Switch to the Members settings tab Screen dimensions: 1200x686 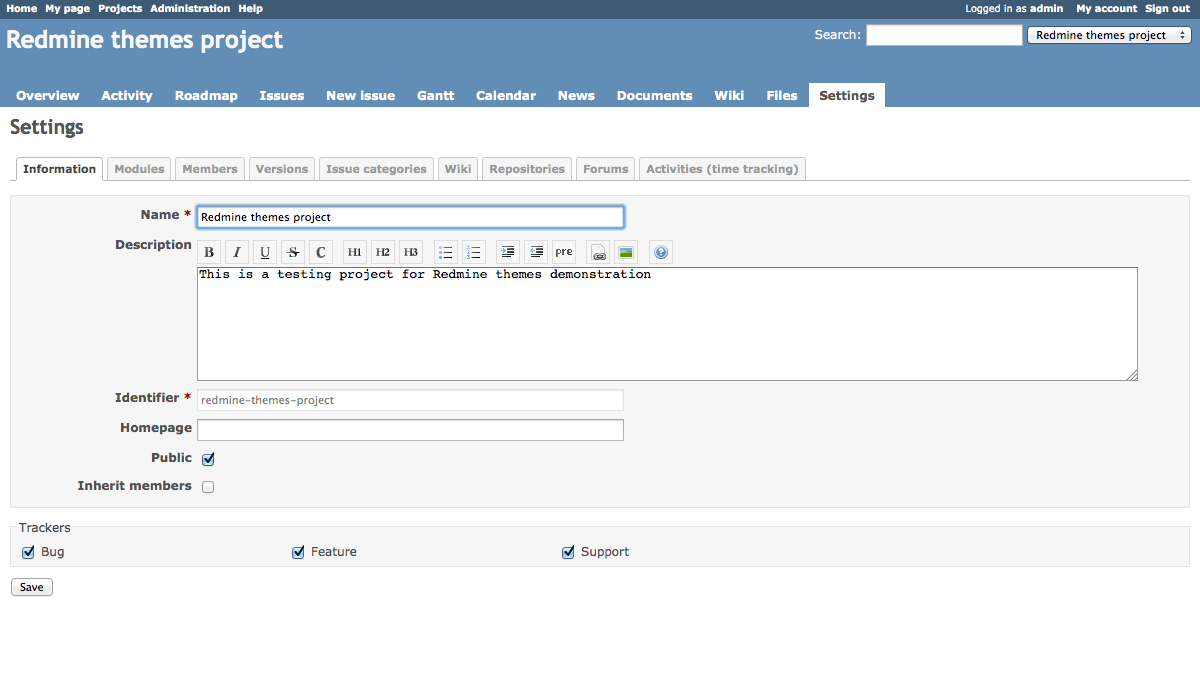click(x=210, y=169)
